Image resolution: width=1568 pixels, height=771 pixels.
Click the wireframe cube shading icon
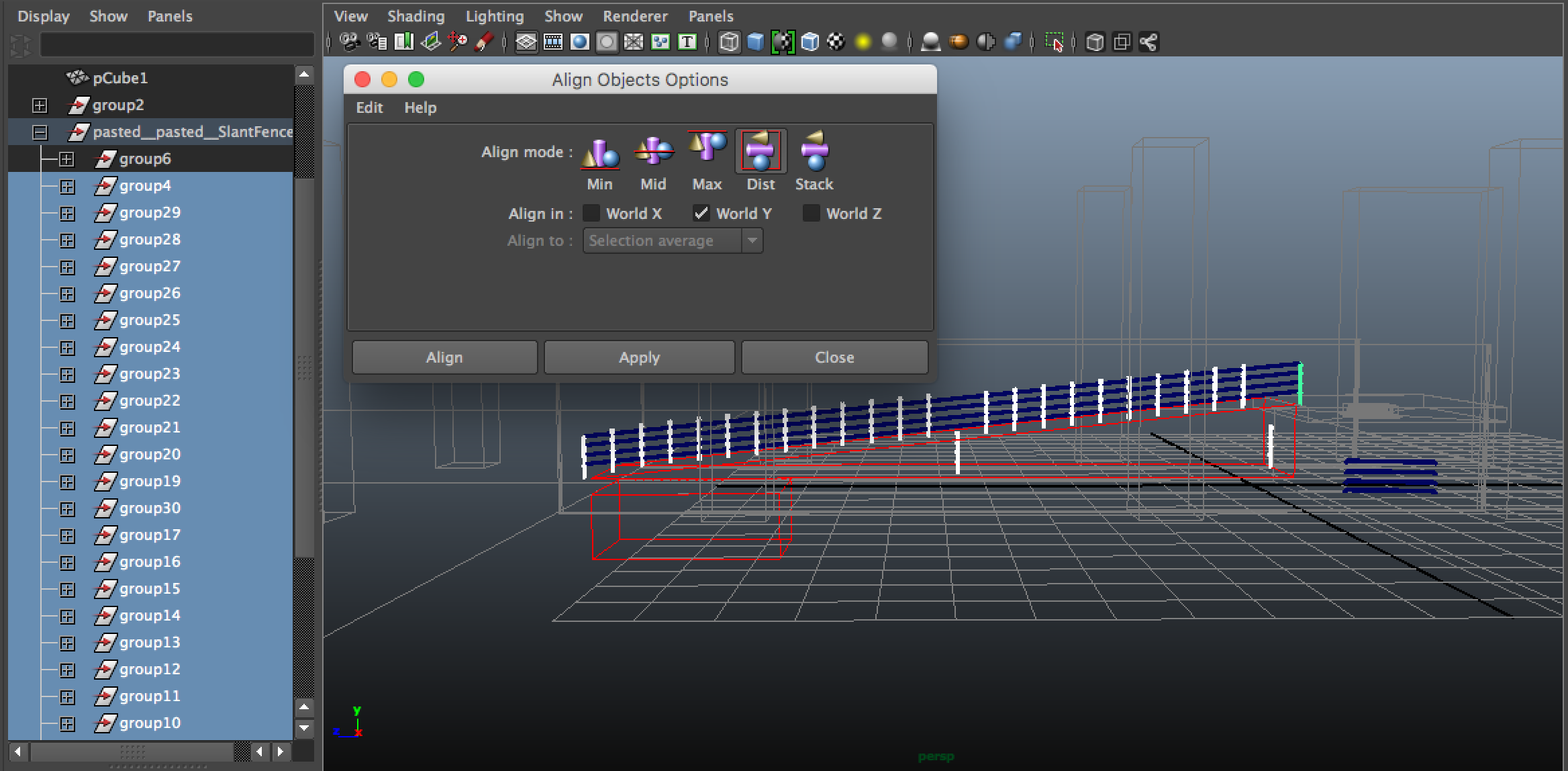[729, 42]
